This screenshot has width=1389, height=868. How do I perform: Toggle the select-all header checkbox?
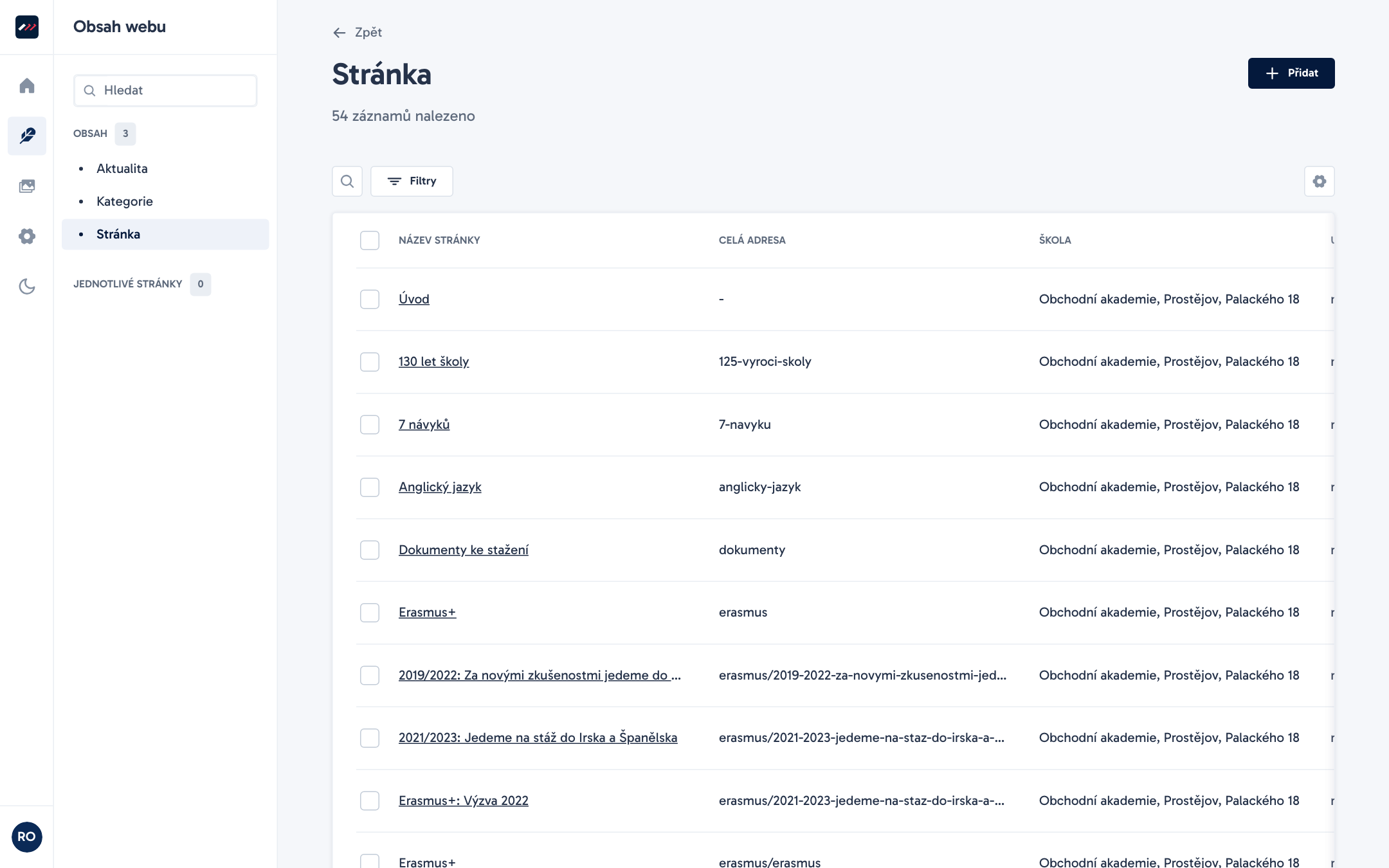click(x=370, y=240)
